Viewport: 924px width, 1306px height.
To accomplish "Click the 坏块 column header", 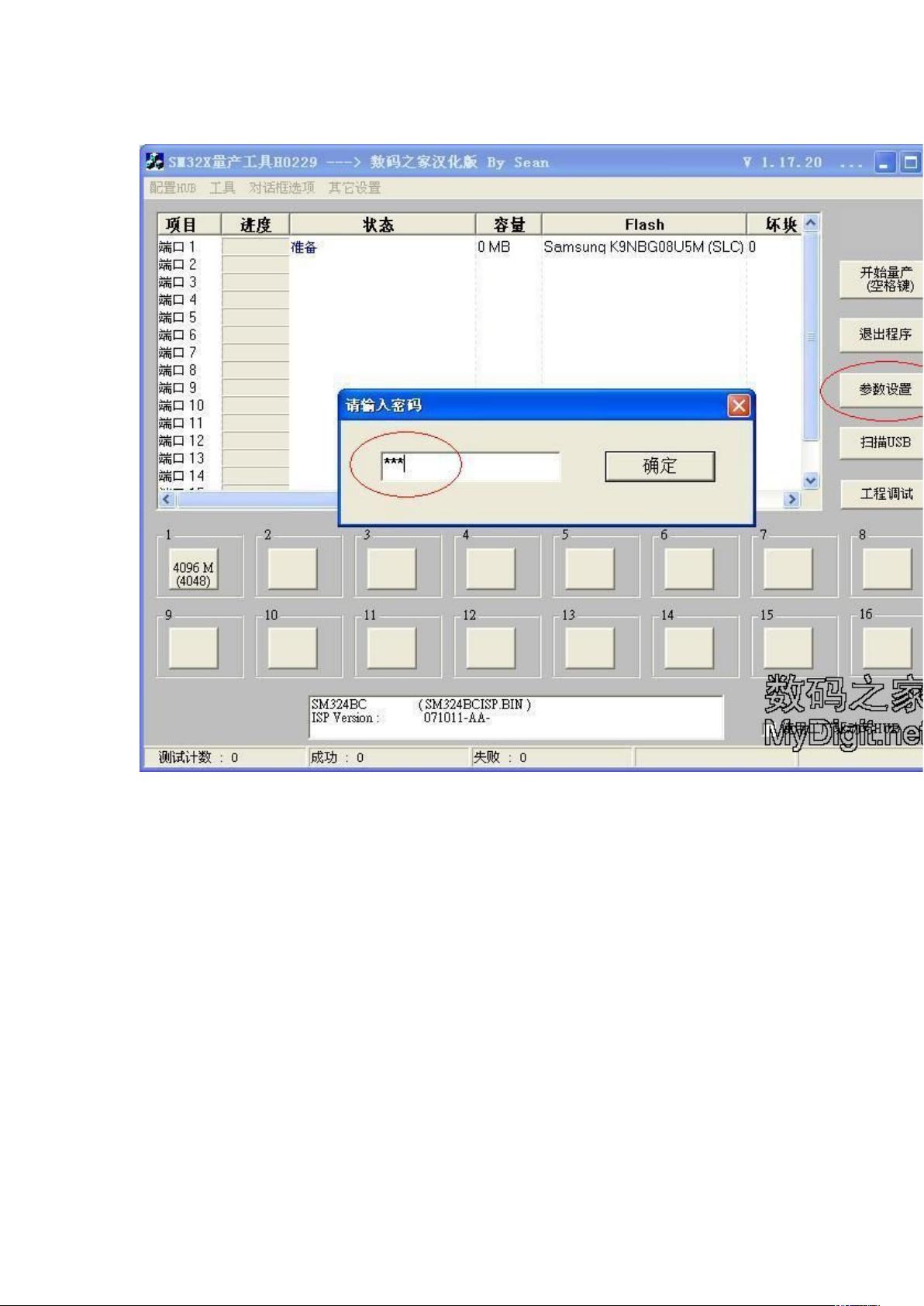I will [775, 225].
